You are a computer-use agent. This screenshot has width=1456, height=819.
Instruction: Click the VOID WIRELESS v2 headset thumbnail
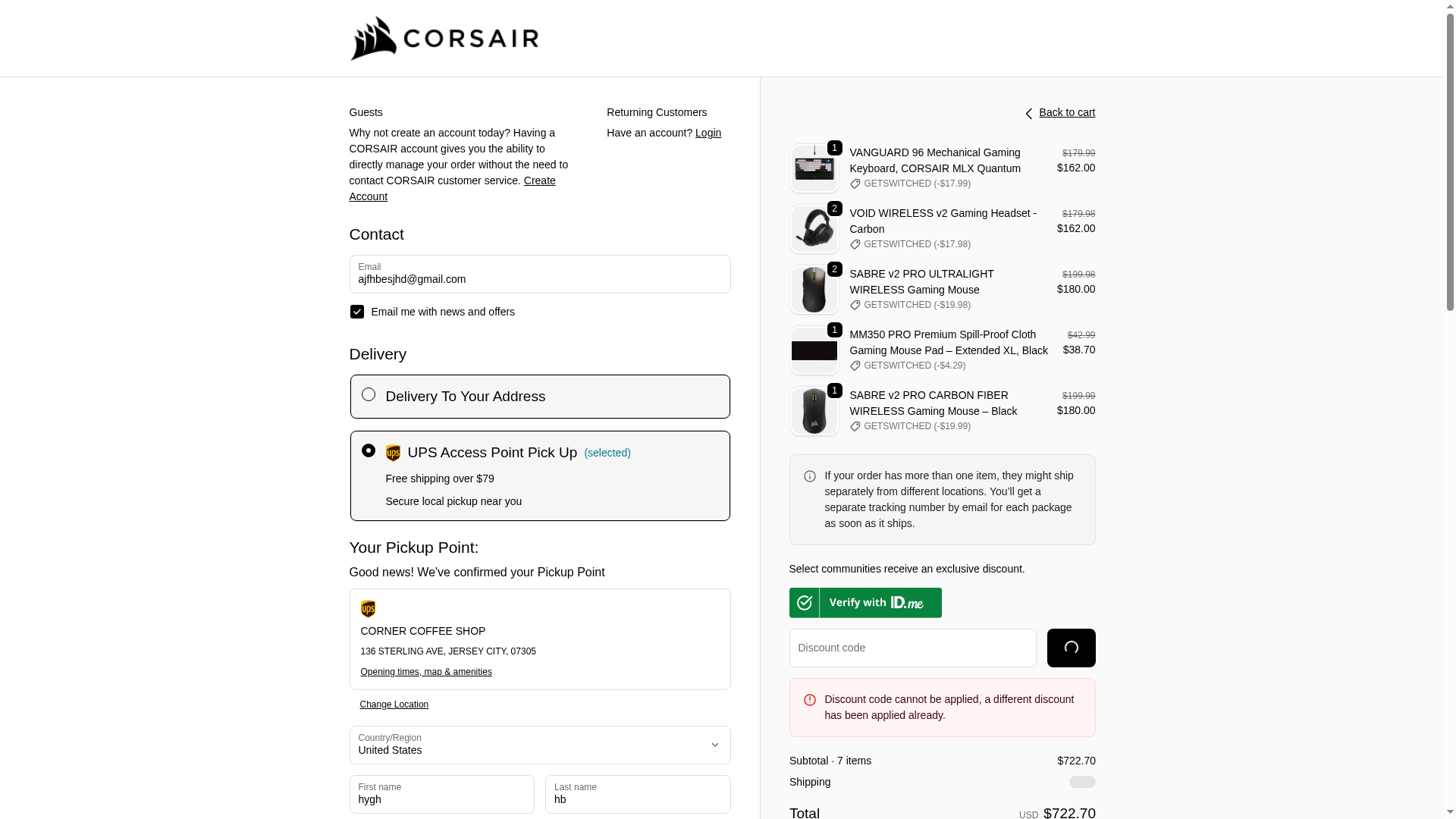coord(814,229)
